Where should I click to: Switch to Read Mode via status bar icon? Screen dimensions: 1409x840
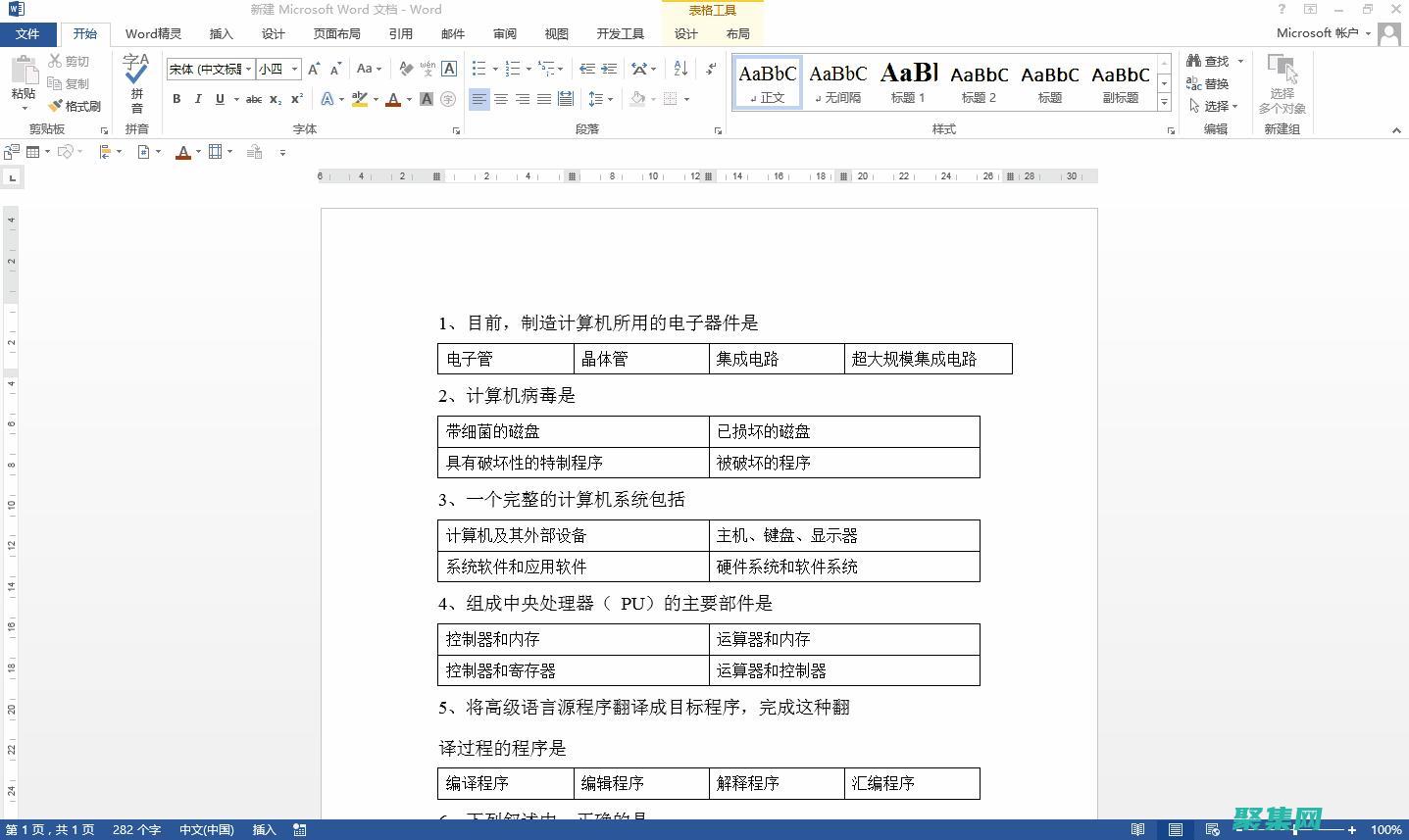point(1137,829)
